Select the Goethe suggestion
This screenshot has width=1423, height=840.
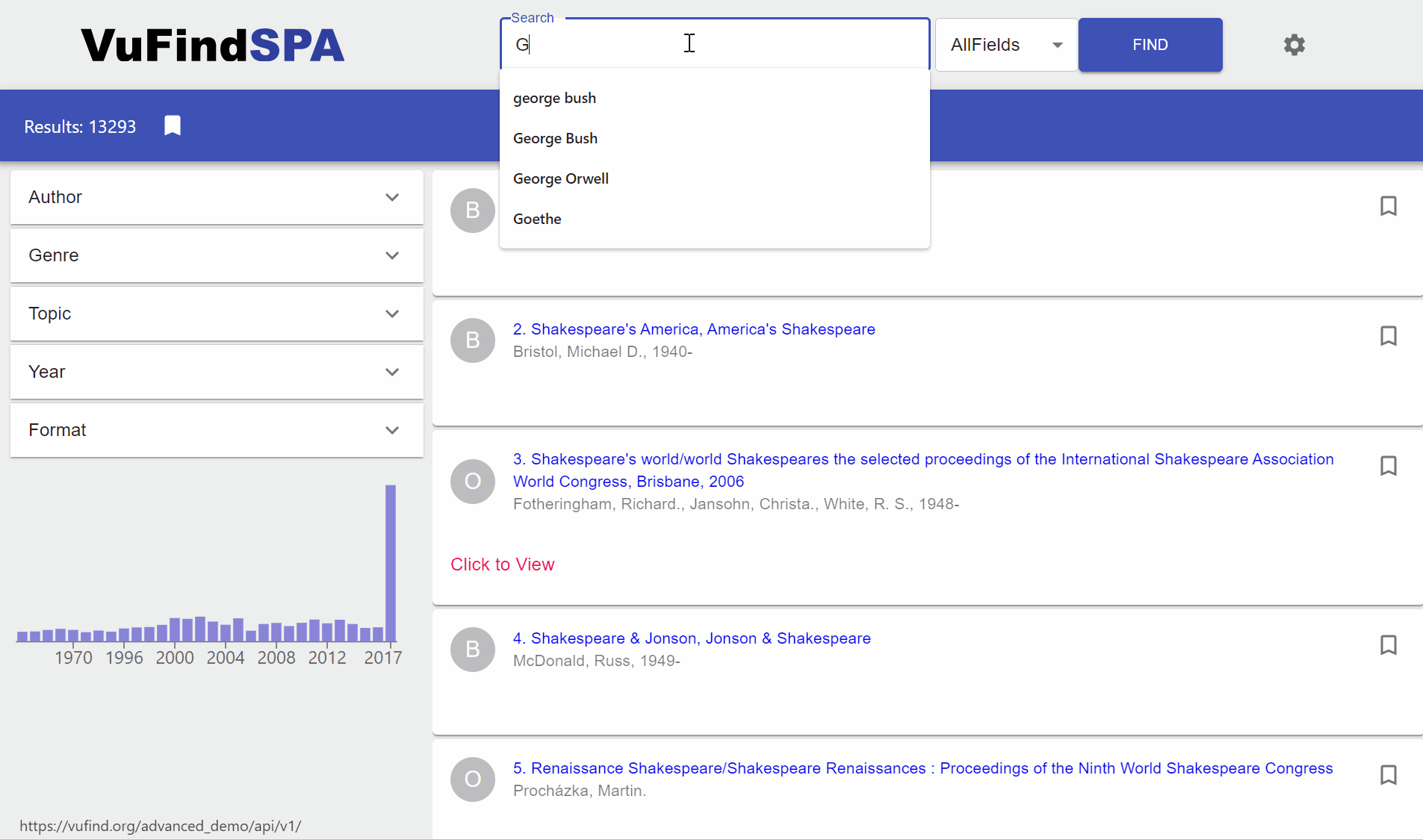714,220
